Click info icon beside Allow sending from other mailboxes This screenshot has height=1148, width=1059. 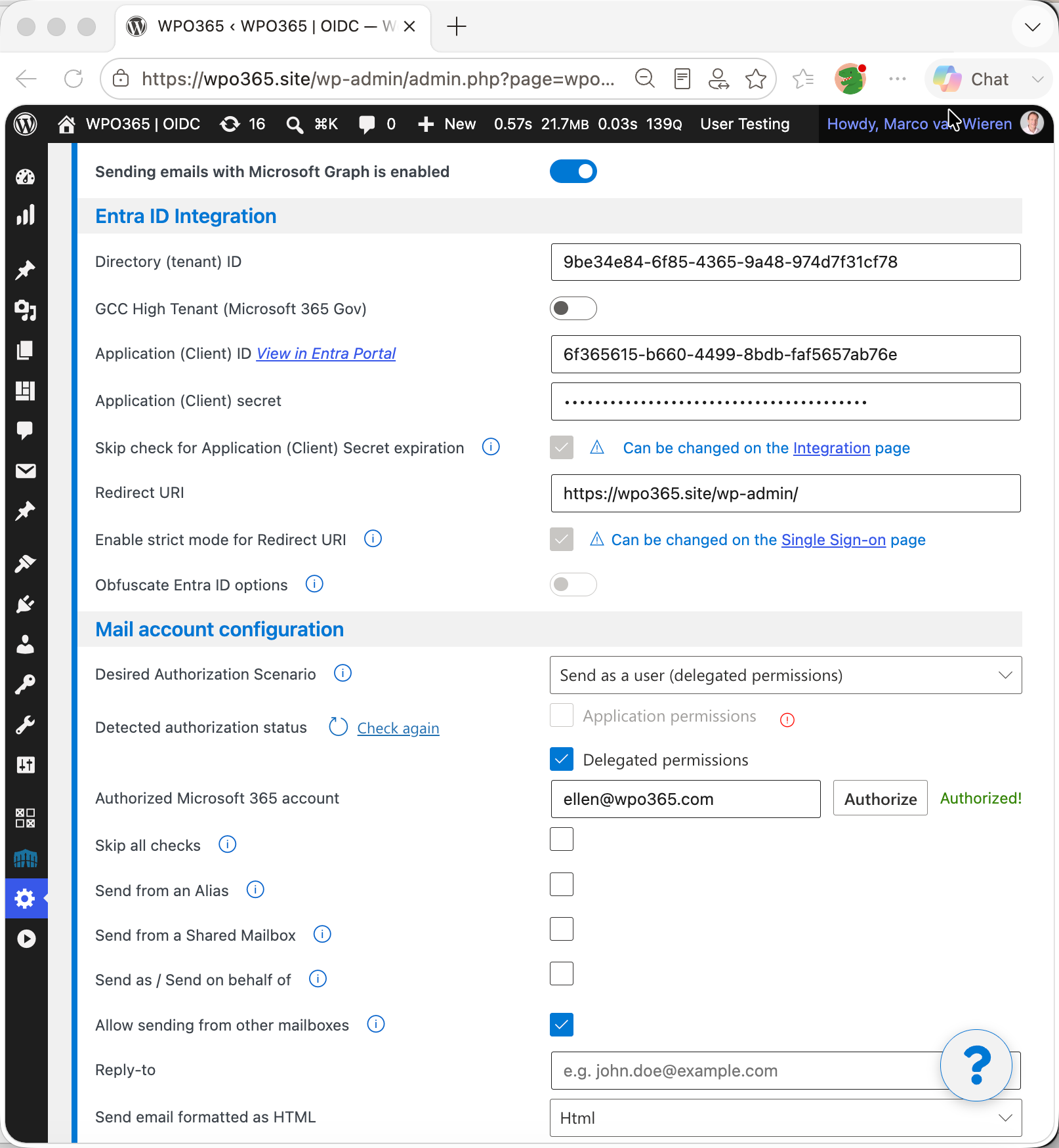(x=376, y=1024)
